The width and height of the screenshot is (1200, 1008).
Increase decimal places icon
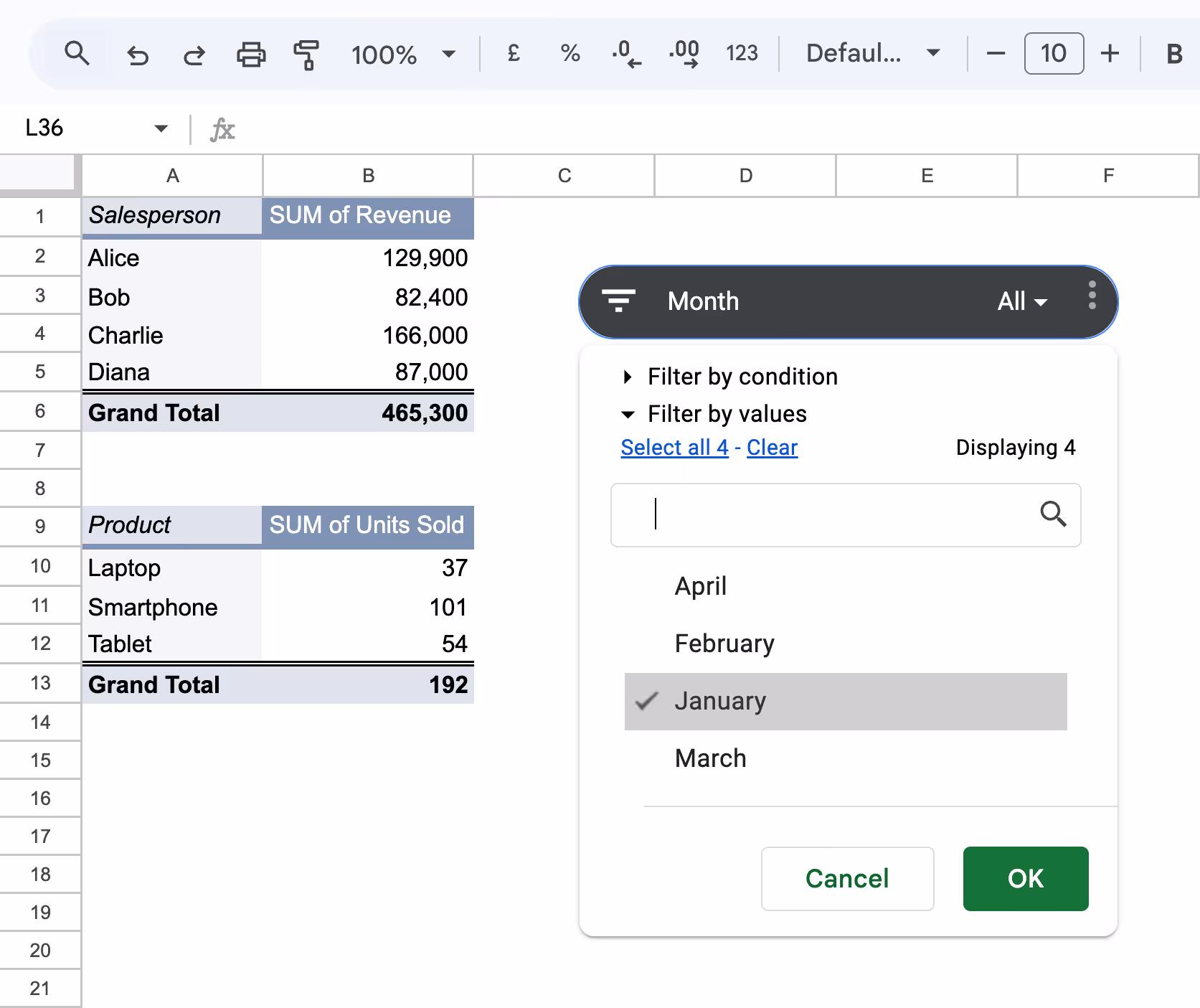[683, 53]
